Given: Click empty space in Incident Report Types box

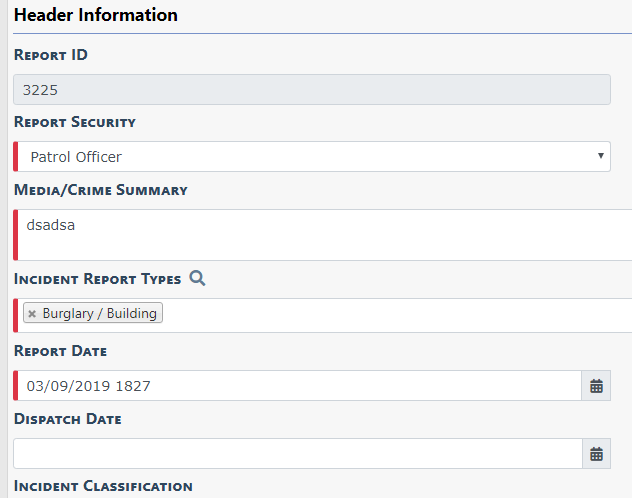Looking at the screenshot, I should [400, 315].
